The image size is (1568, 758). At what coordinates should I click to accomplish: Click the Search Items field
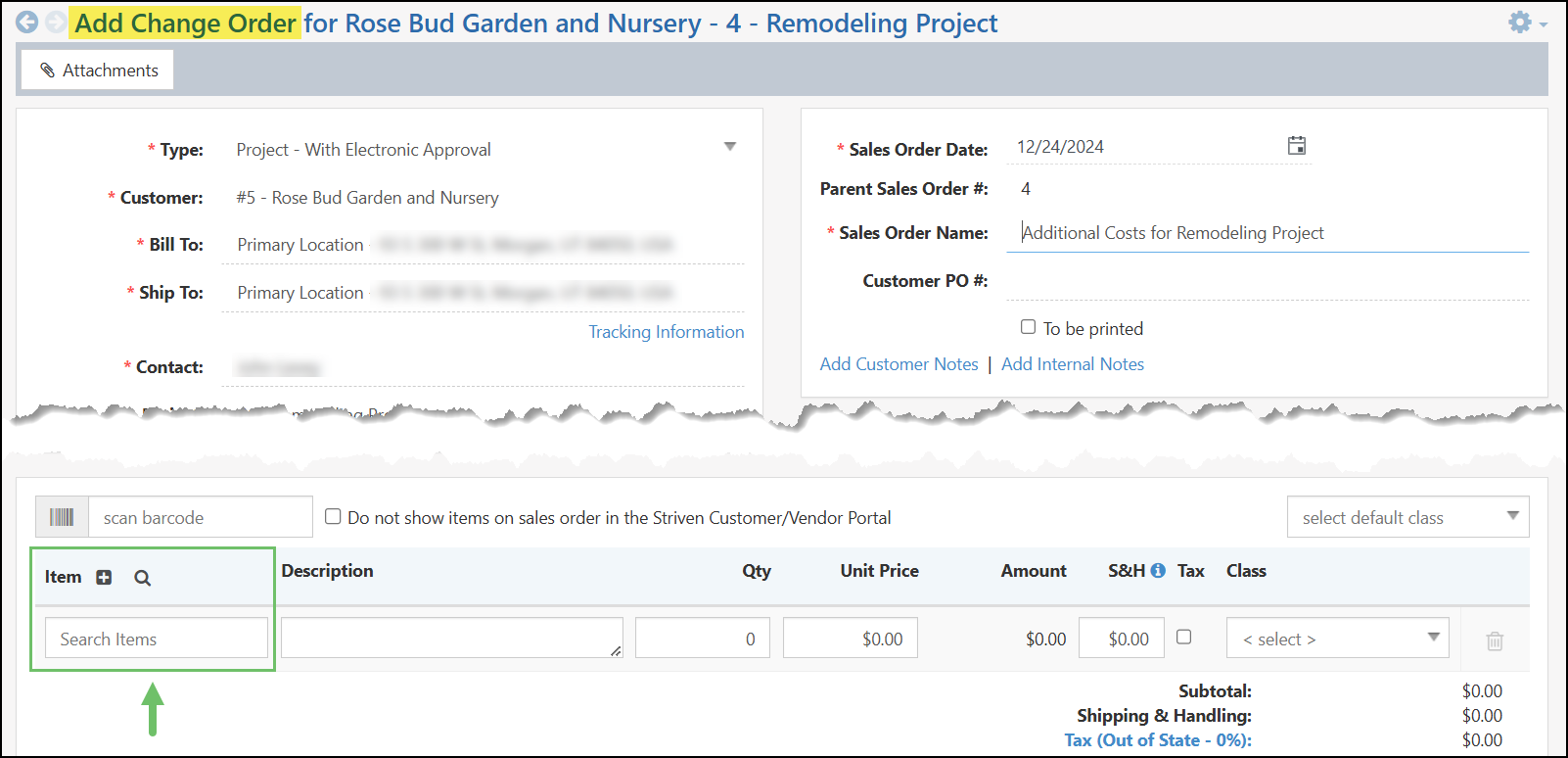(x=157, y=639)
